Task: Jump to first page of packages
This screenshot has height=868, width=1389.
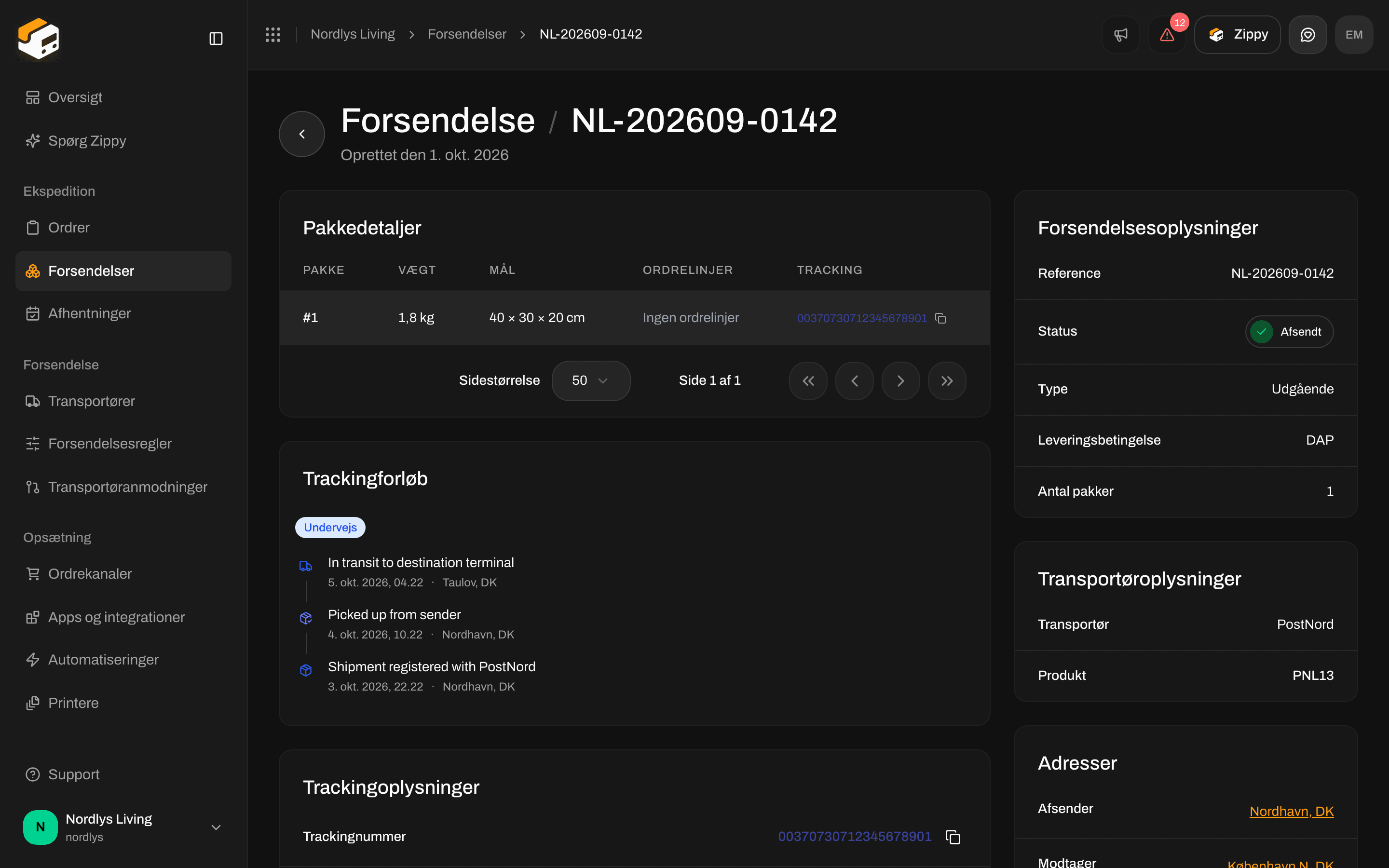Action: pyautogui.click(x=808, y=380)
